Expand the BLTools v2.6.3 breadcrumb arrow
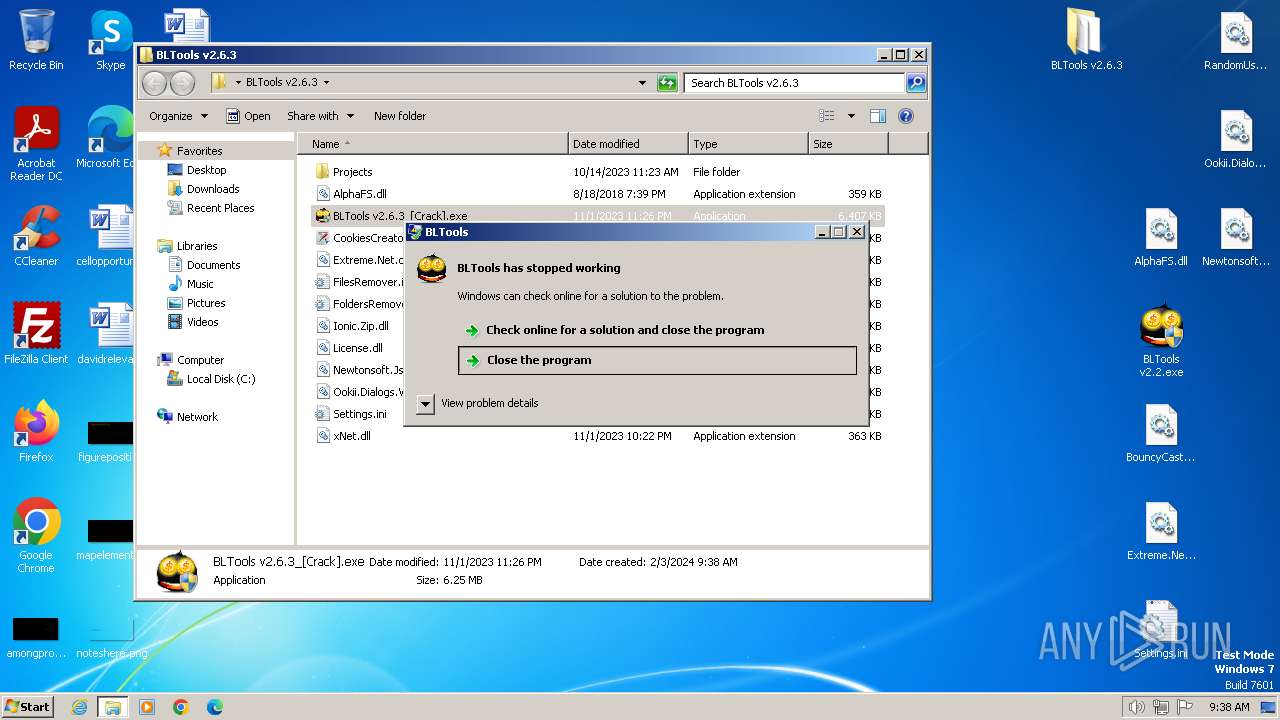Viewport: 1280px width, 720px height. (x=326, y=83)
